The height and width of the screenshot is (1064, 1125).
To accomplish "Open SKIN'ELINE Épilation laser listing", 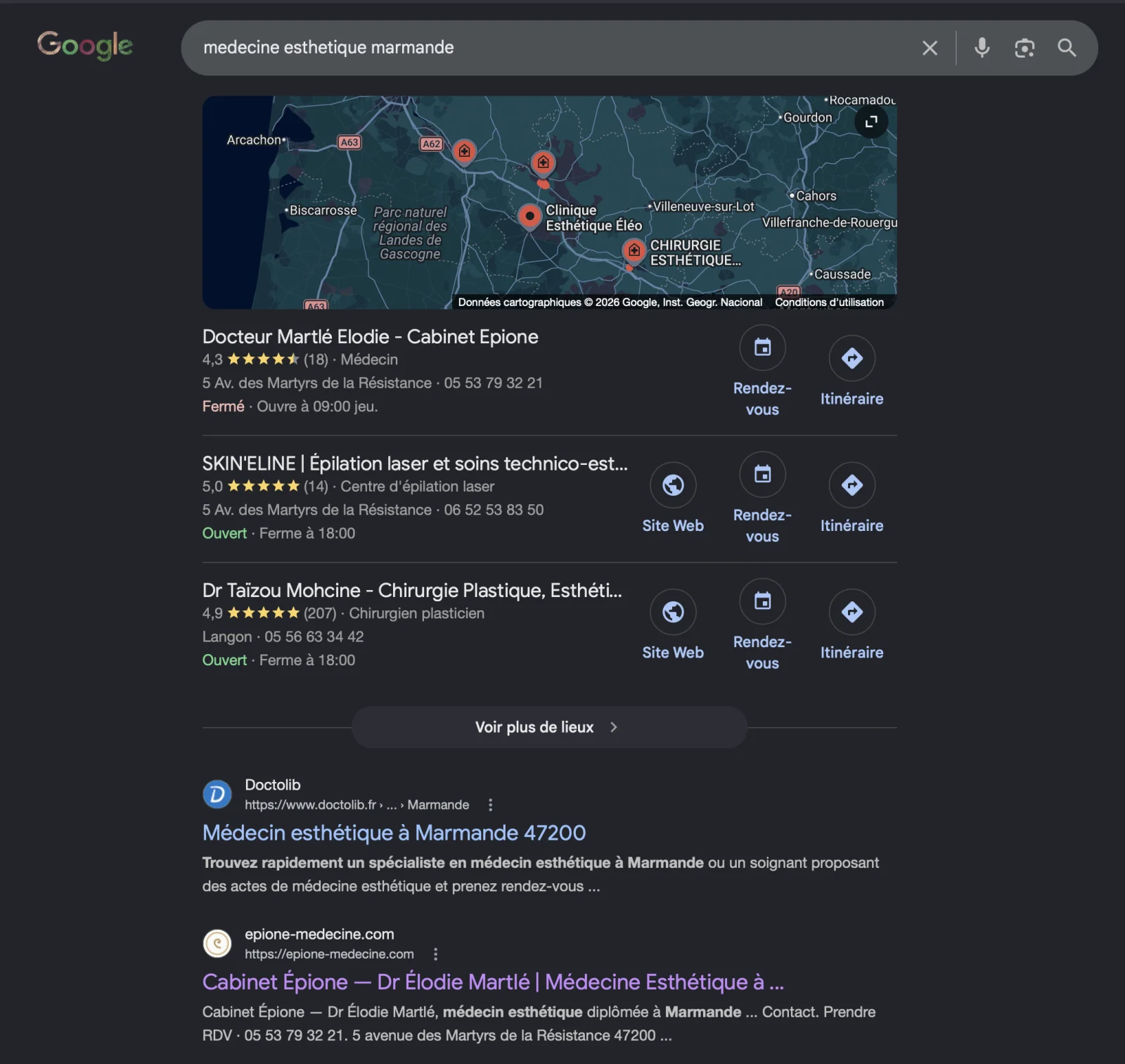I will click(415, 463).
